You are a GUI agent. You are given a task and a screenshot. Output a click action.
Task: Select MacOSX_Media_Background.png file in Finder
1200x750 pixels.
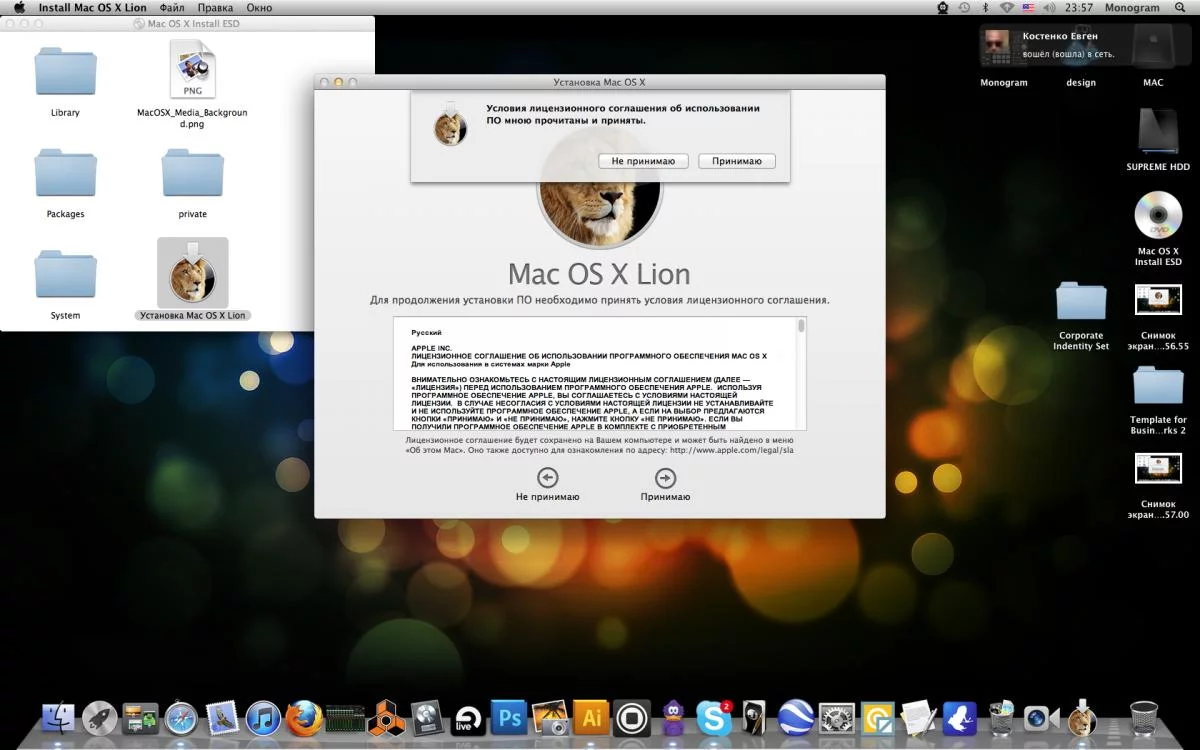tap(192, 72)
